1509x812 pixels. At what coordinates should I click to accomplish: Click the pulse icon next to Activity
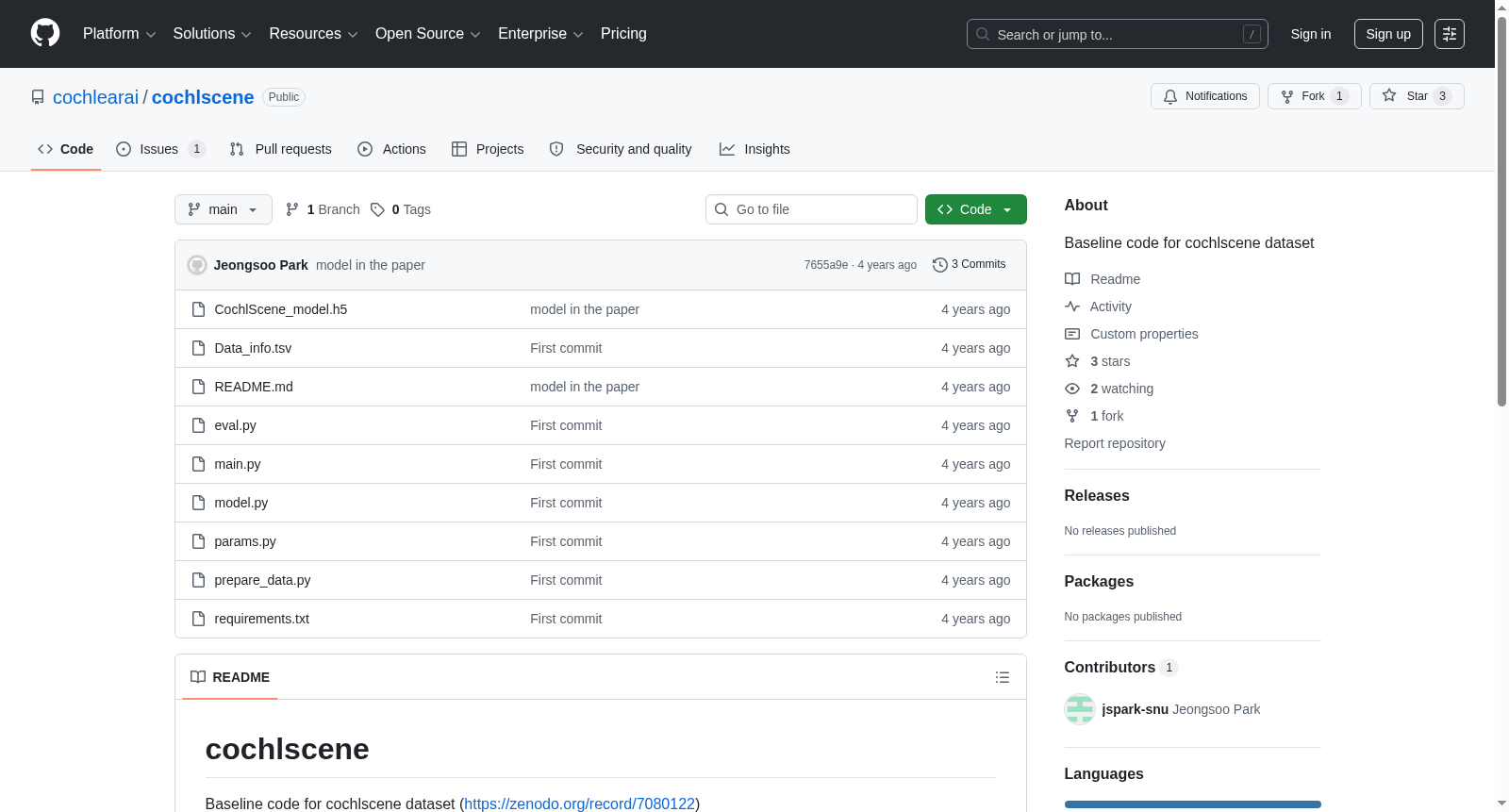coord(1072,307)
